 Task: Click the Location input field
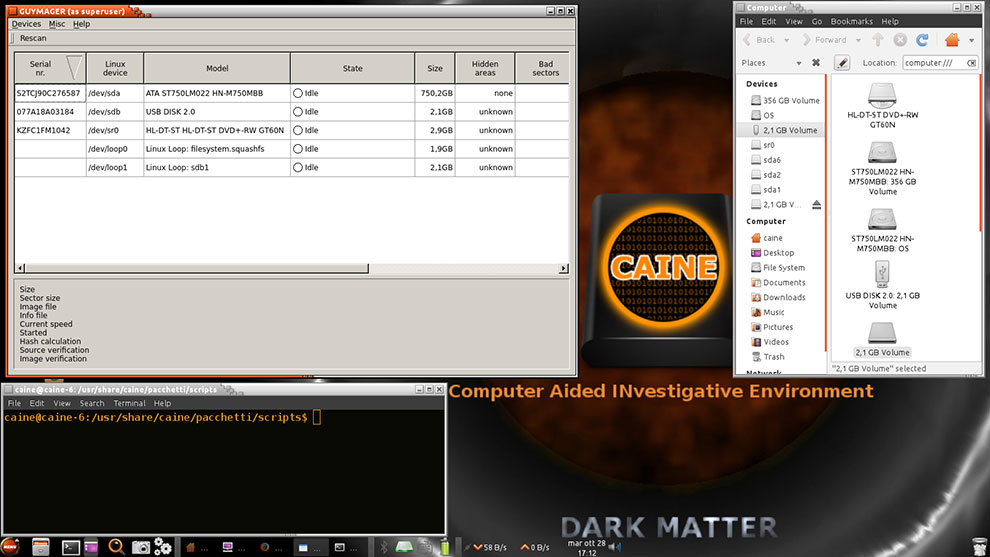[x=934, y=63]
